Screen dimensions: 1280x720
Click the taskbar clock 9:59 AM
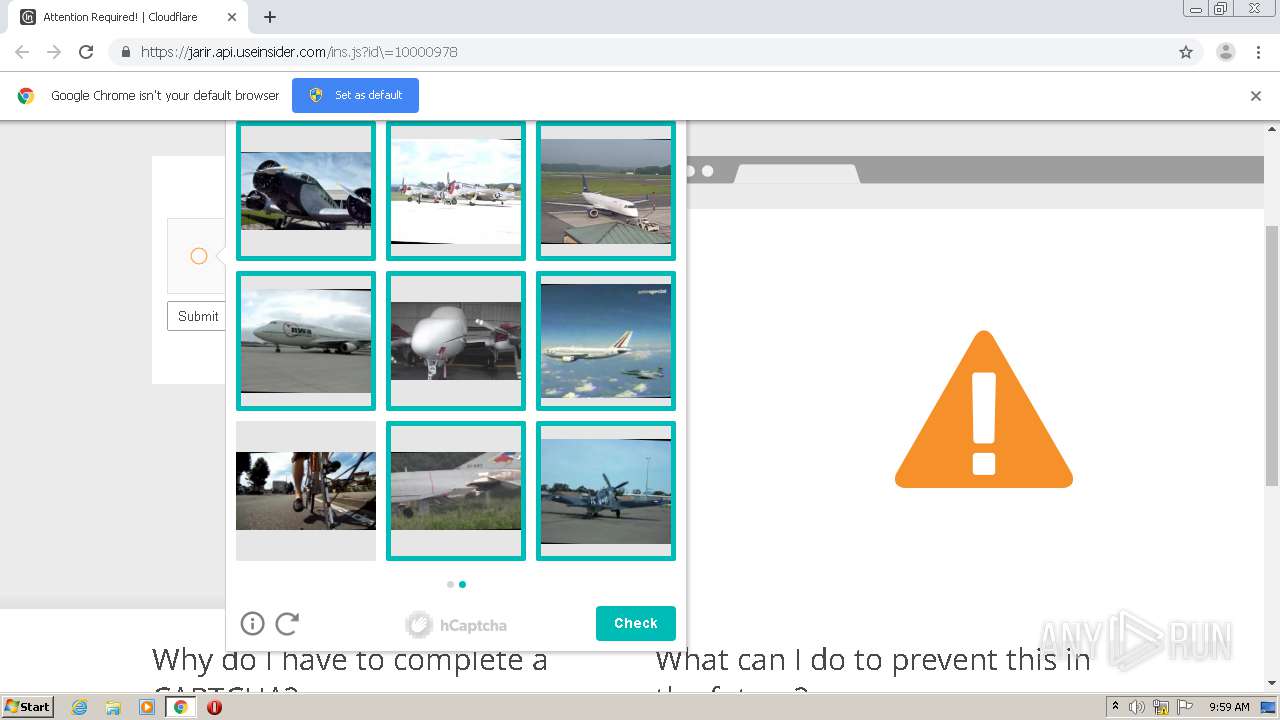(x=1229, y=707)
